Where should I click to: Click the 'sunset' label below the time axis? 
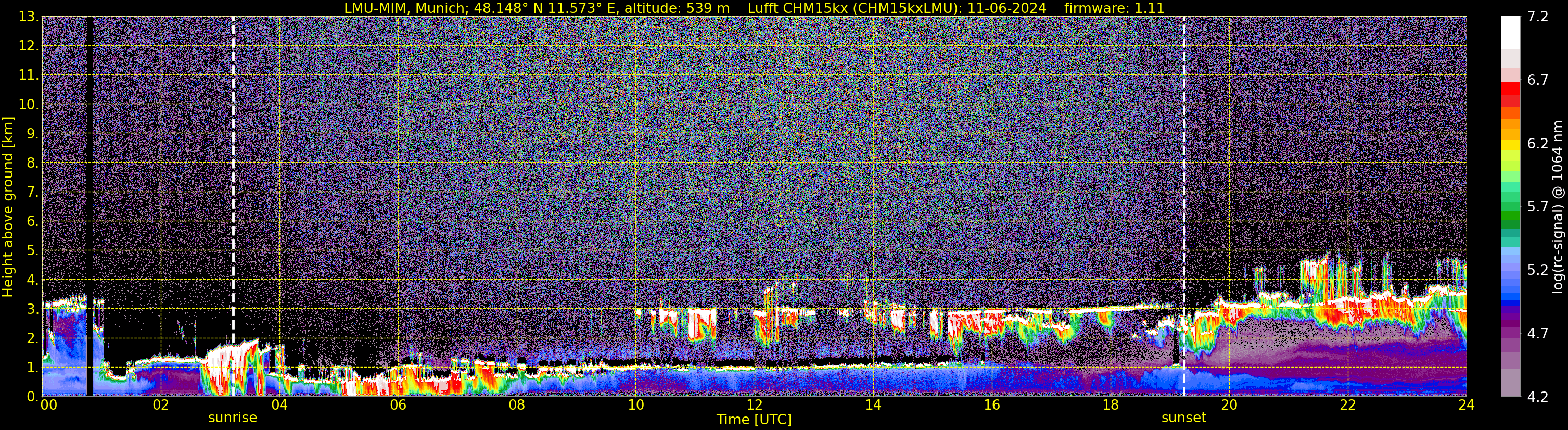[x=1183, y=417]
